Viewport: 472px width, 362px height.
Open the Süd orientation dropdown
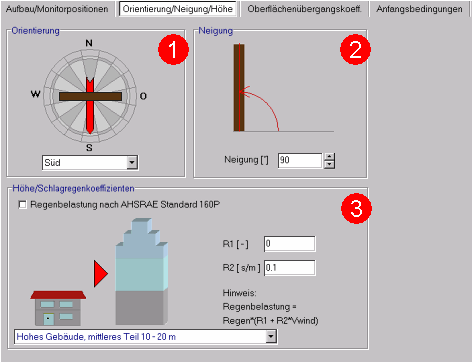132,163
